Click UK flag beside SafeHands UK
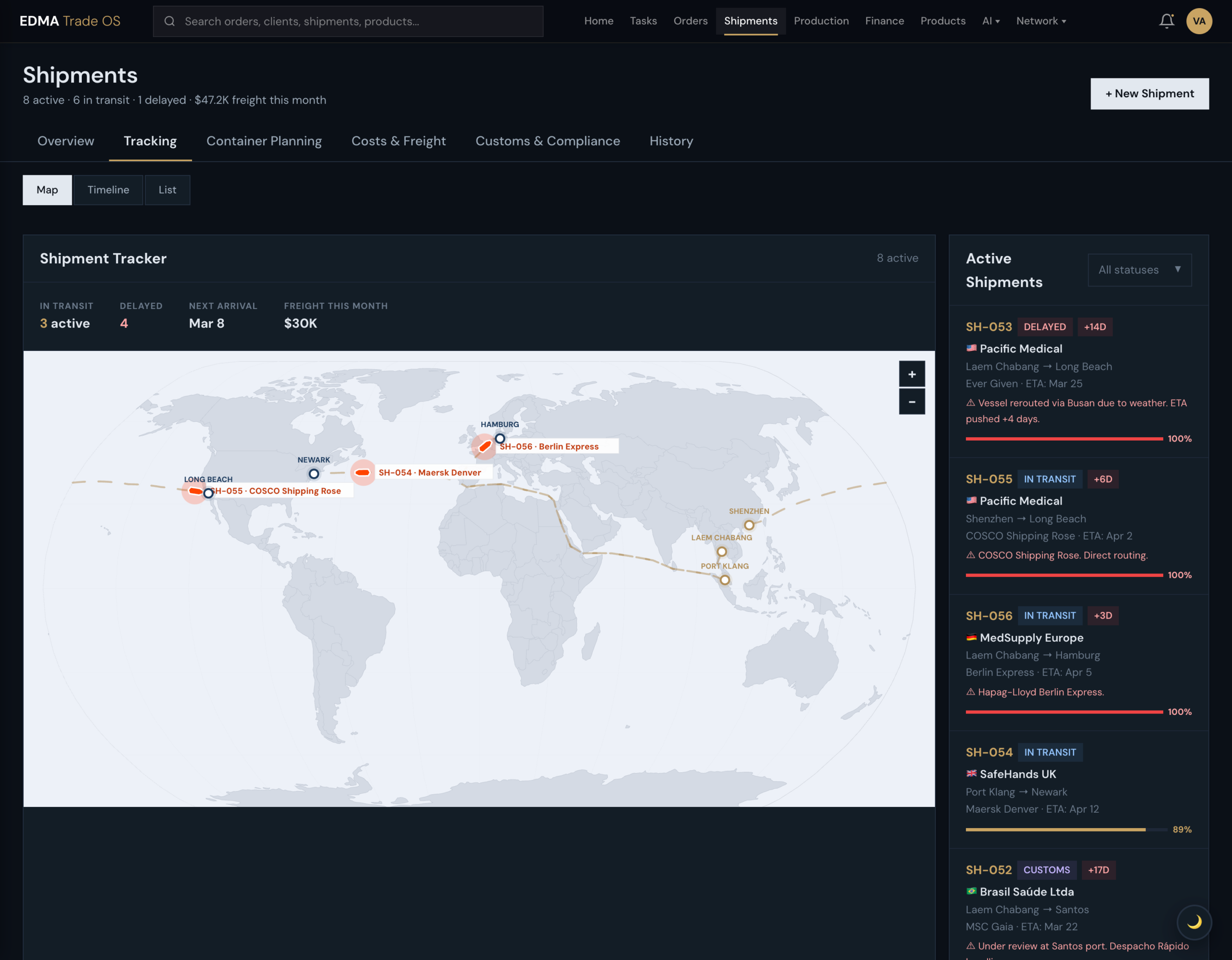The width and height of the screenshot is (1232, 960). tap(971, 774)
